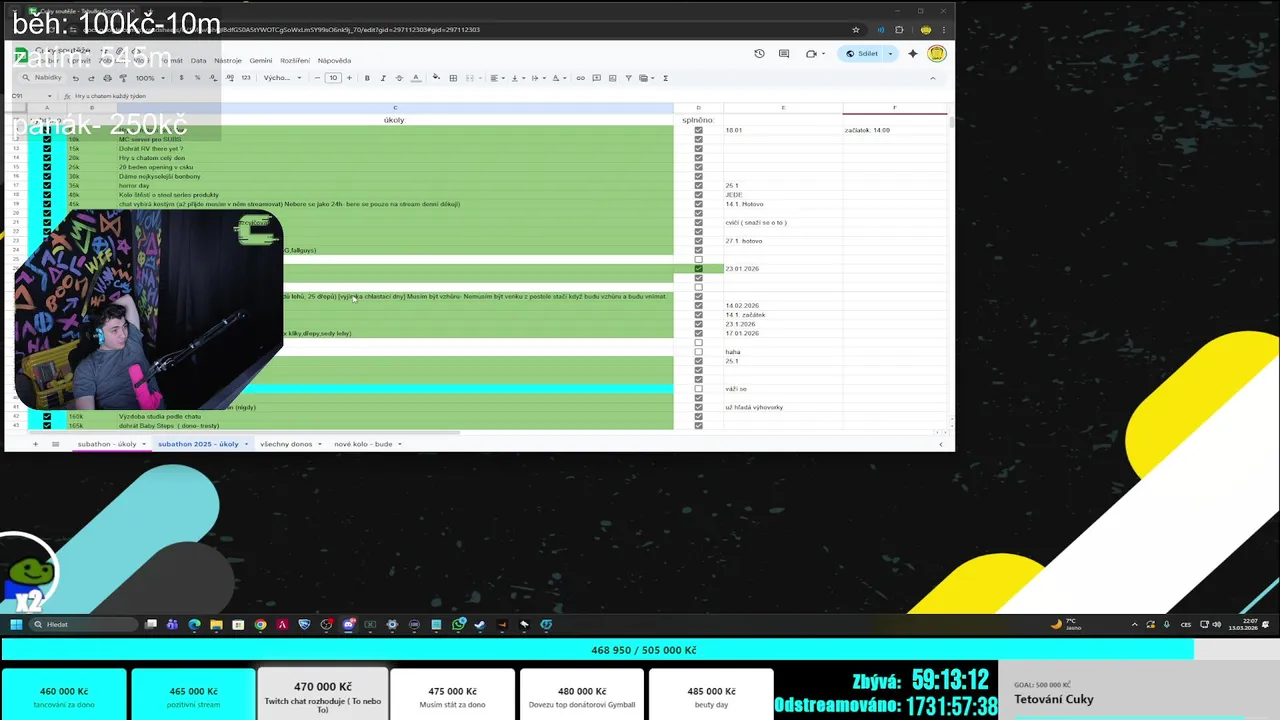Viewport: 1280px width, 720px height.
Task: Open the cell fill color picker
Action: (x=436, y=78)
